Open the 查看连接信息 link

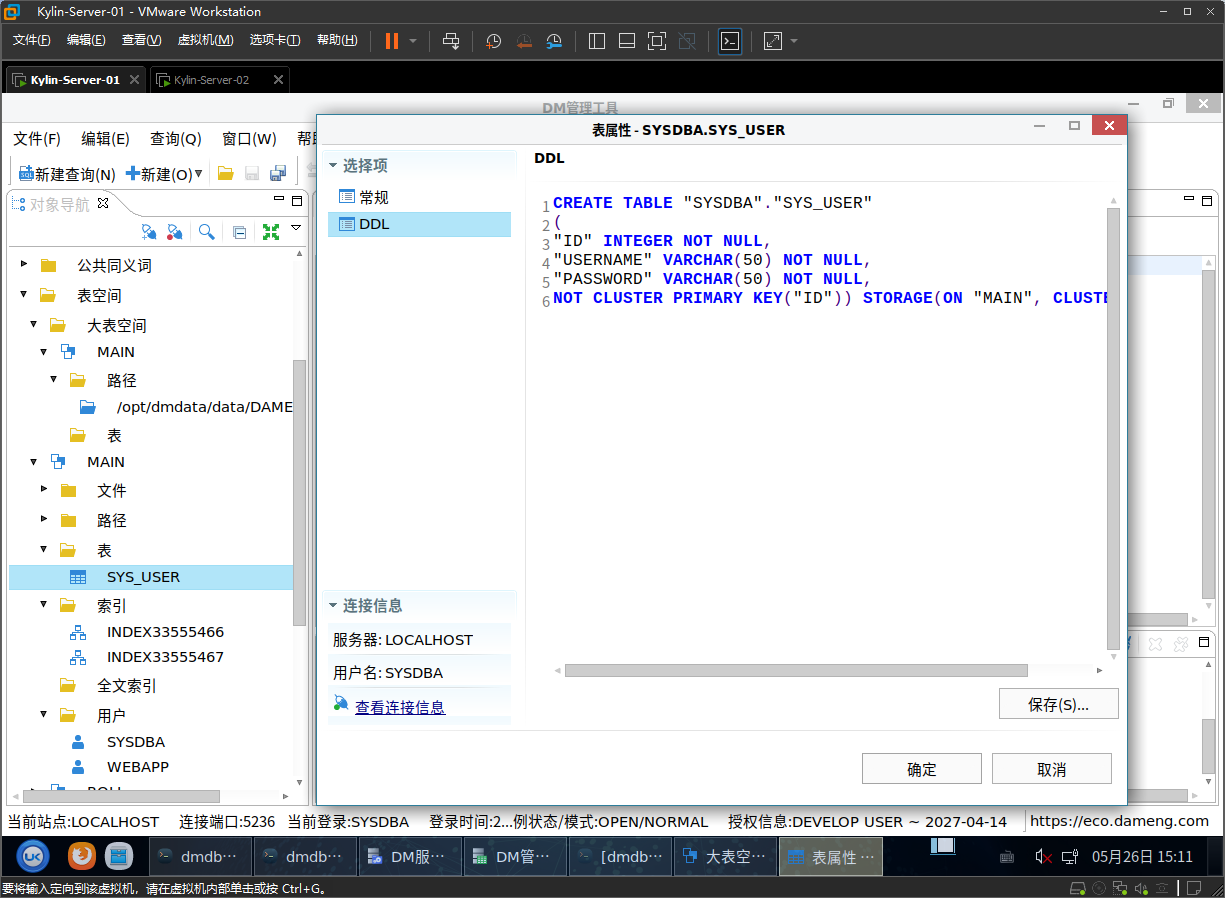click(400, 707)
